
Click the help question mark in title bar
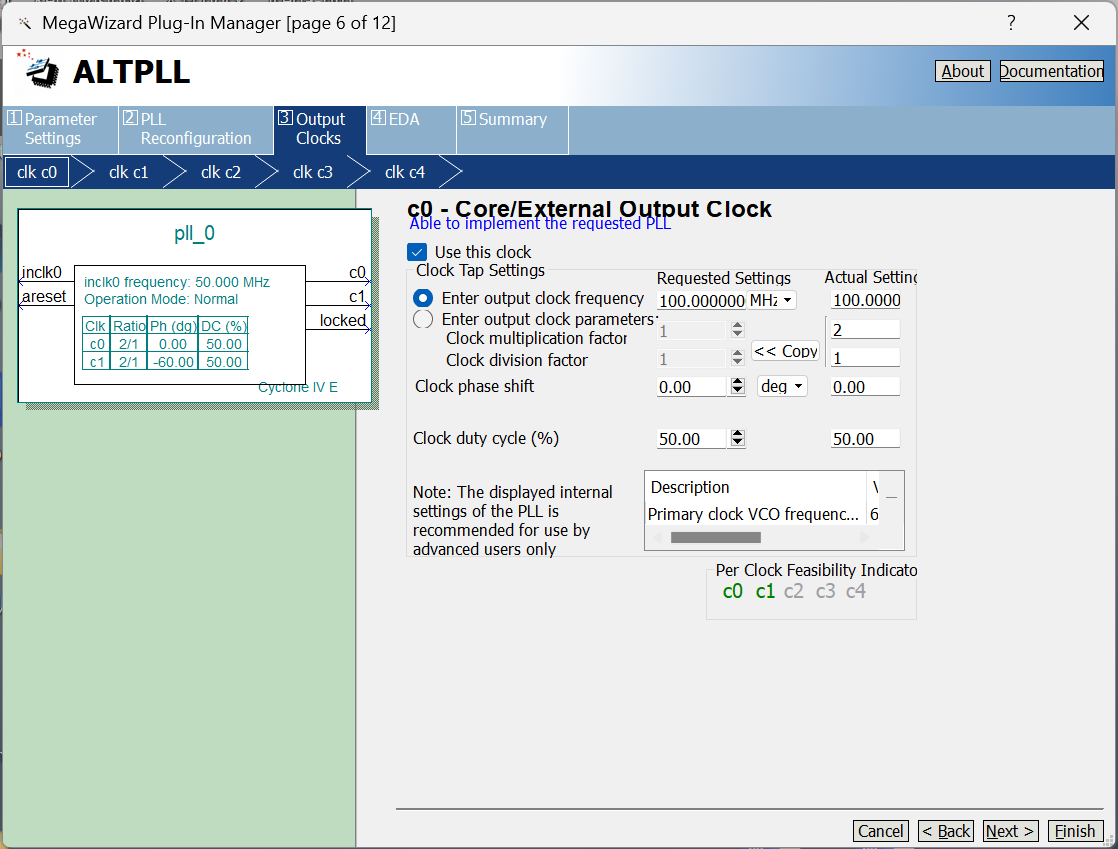coord(1011,23)
